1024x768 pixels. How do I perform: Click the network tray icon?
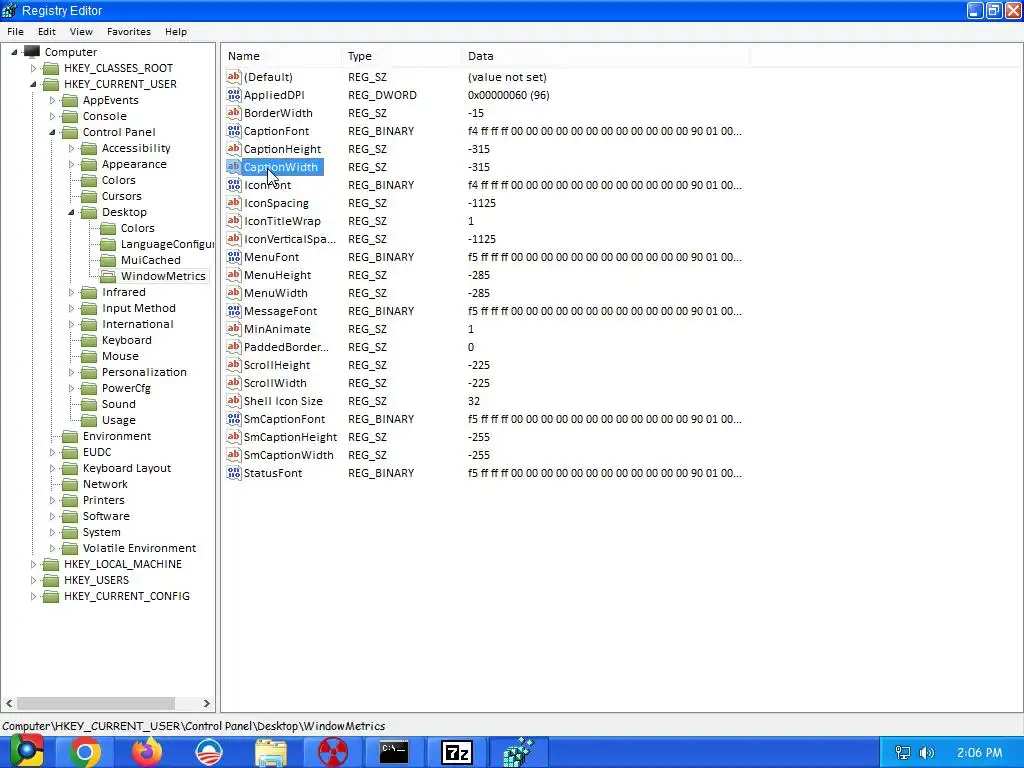pyautogui.click(x=903, y=752)
